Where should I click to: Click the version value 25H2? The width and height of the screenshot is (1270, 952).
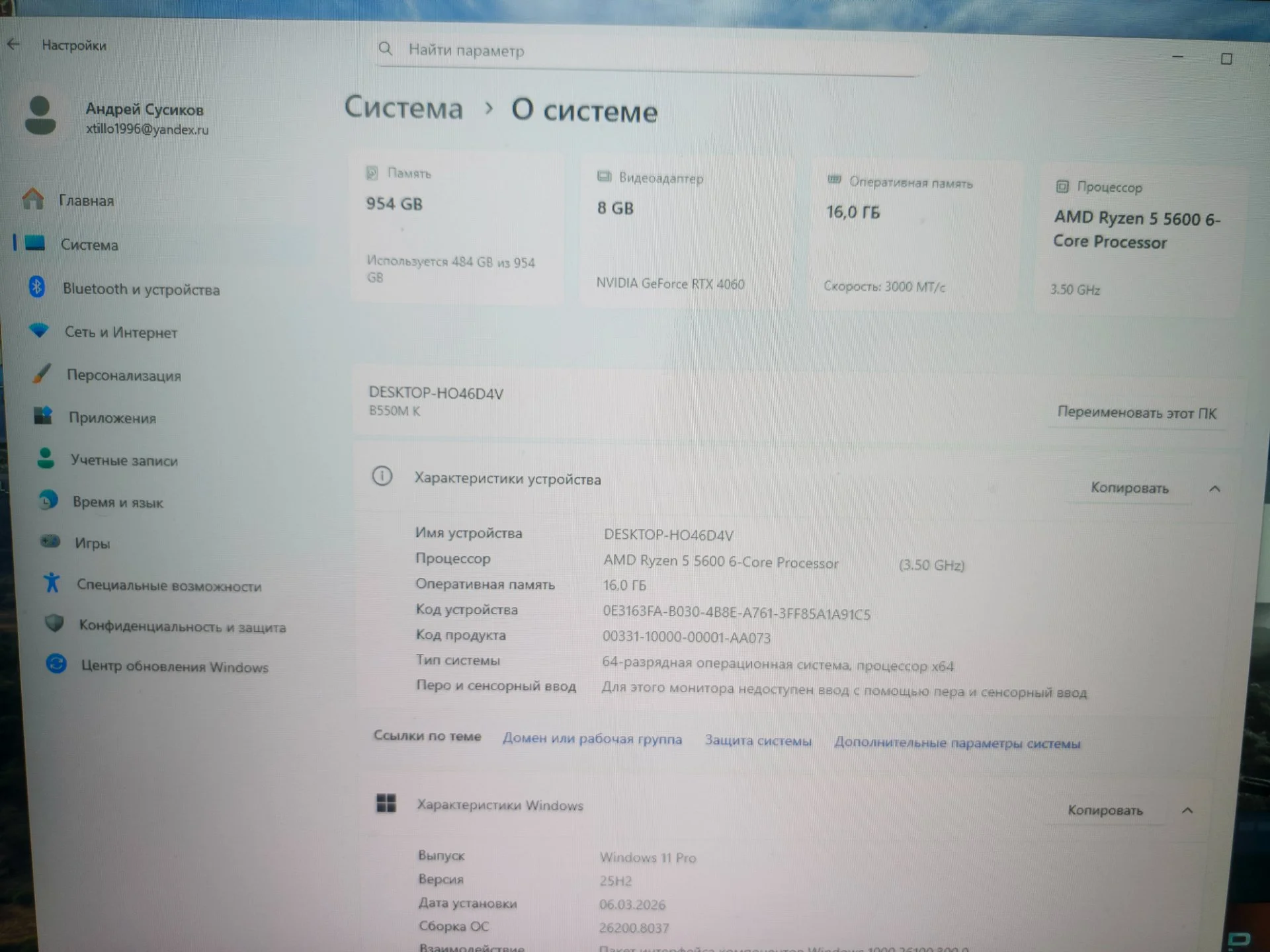click(x=615, y=881)
